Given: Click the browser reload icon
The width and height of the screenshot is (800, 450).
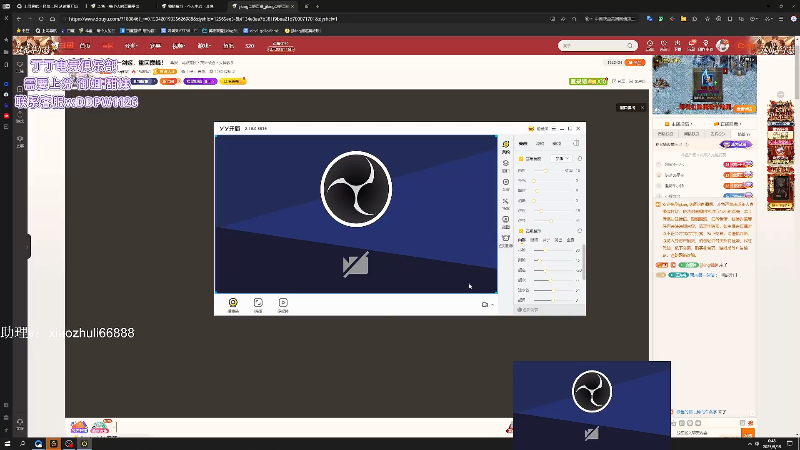Looking at the screenshot, I should (41, 19).
